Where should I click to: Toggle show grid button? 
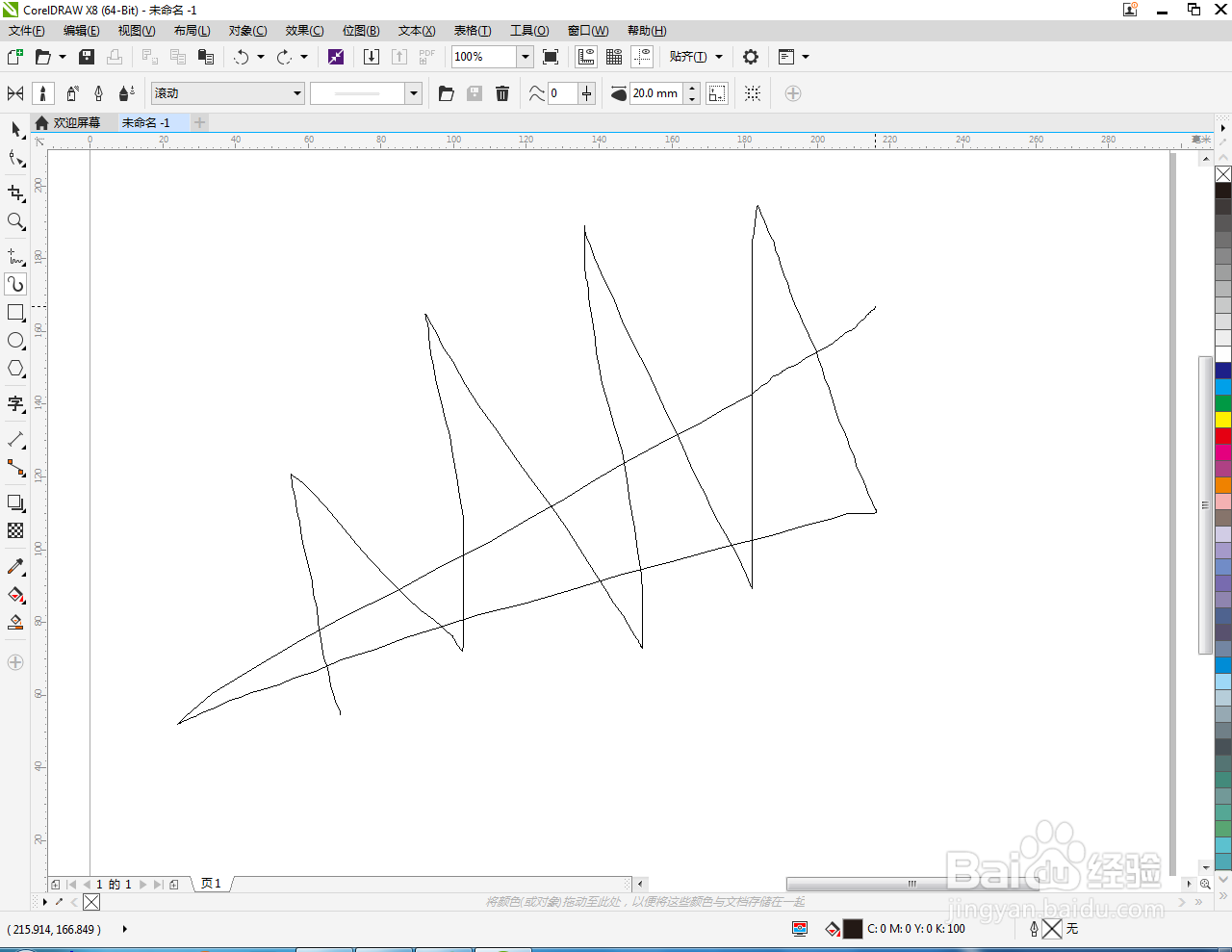click(614, 57)
